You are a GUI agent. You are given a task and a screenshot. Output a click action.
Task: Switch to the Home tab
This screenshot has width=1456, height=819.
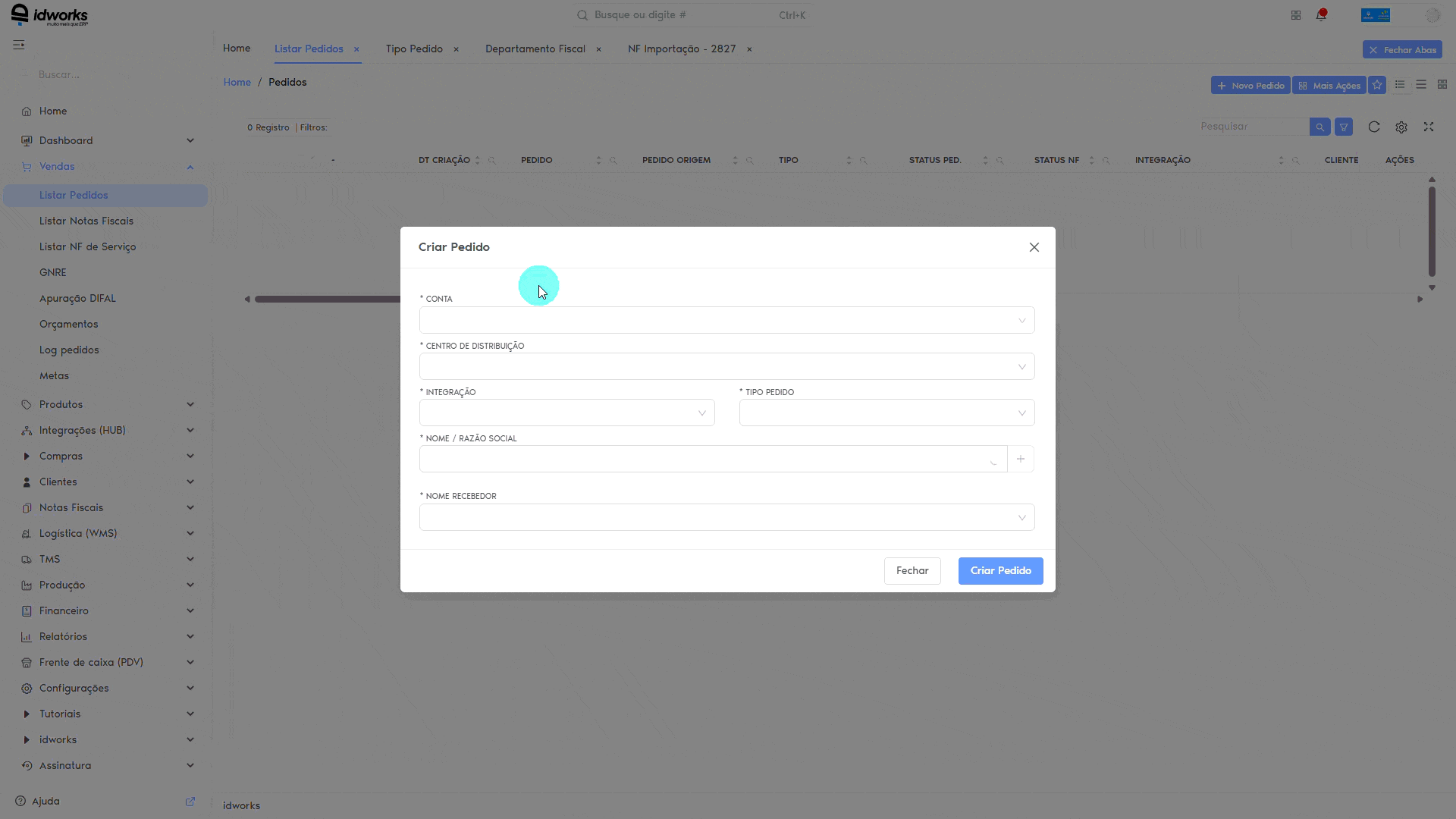coord(237,49)
